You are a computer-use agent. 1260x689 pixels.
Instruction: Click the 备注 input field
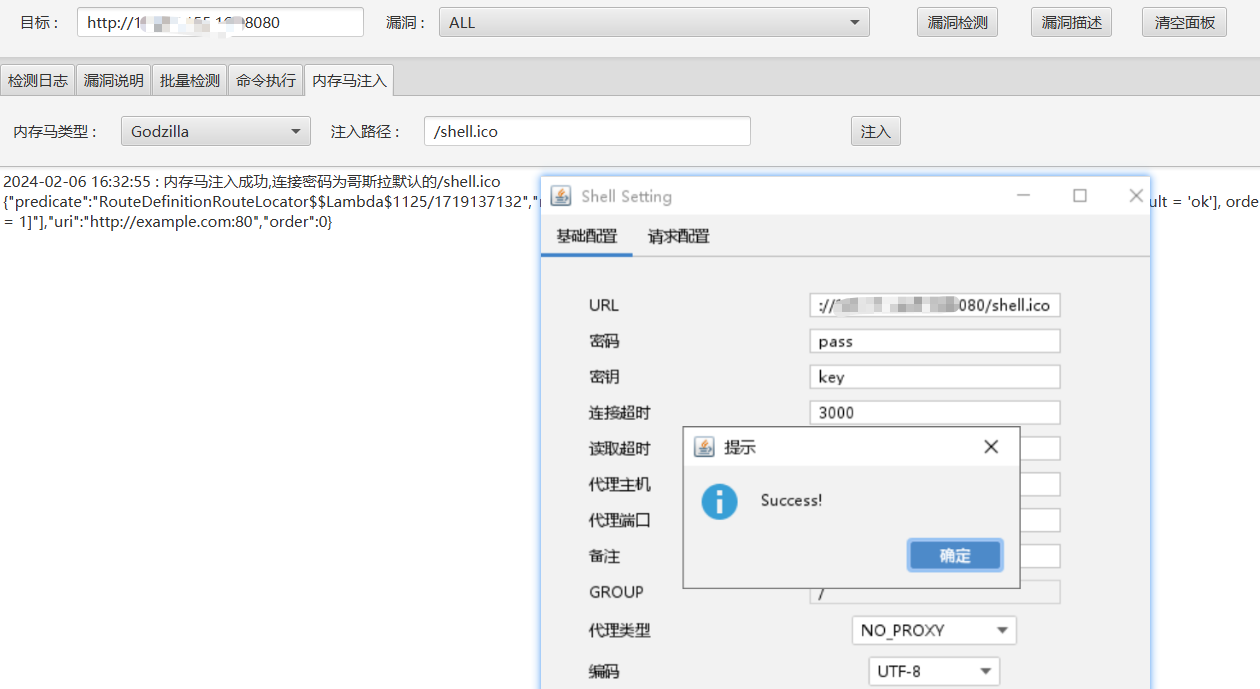[1040, 556]
